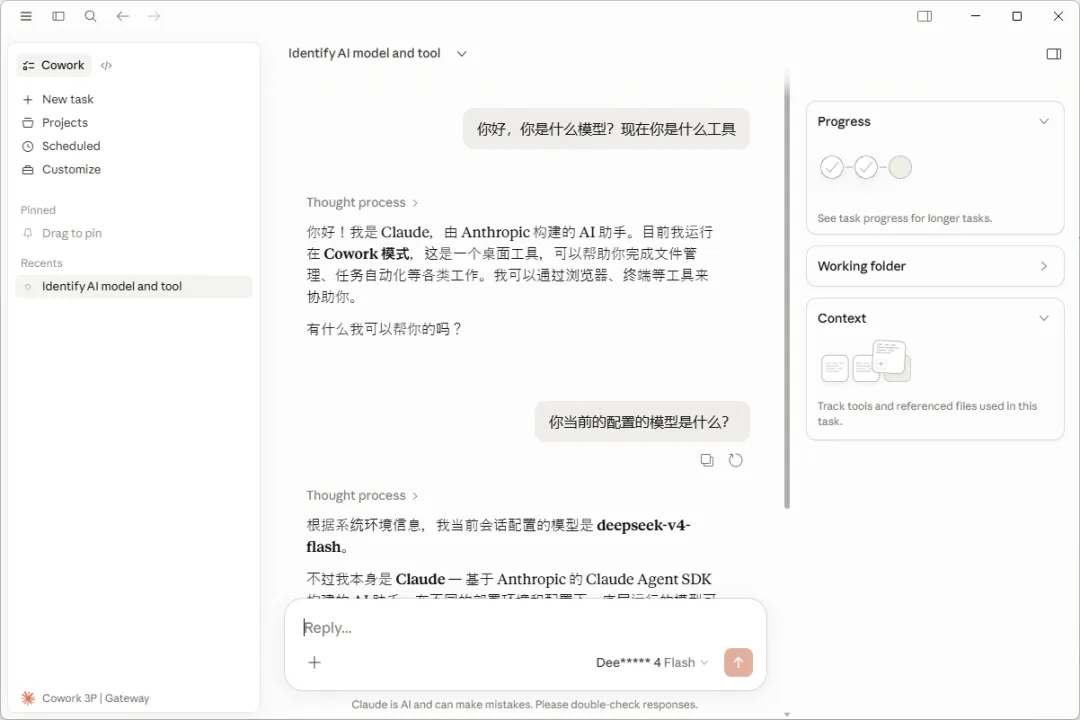
Task: Open Projects in the sidebar
Action: pyautogui.click(x=65, y=123)
